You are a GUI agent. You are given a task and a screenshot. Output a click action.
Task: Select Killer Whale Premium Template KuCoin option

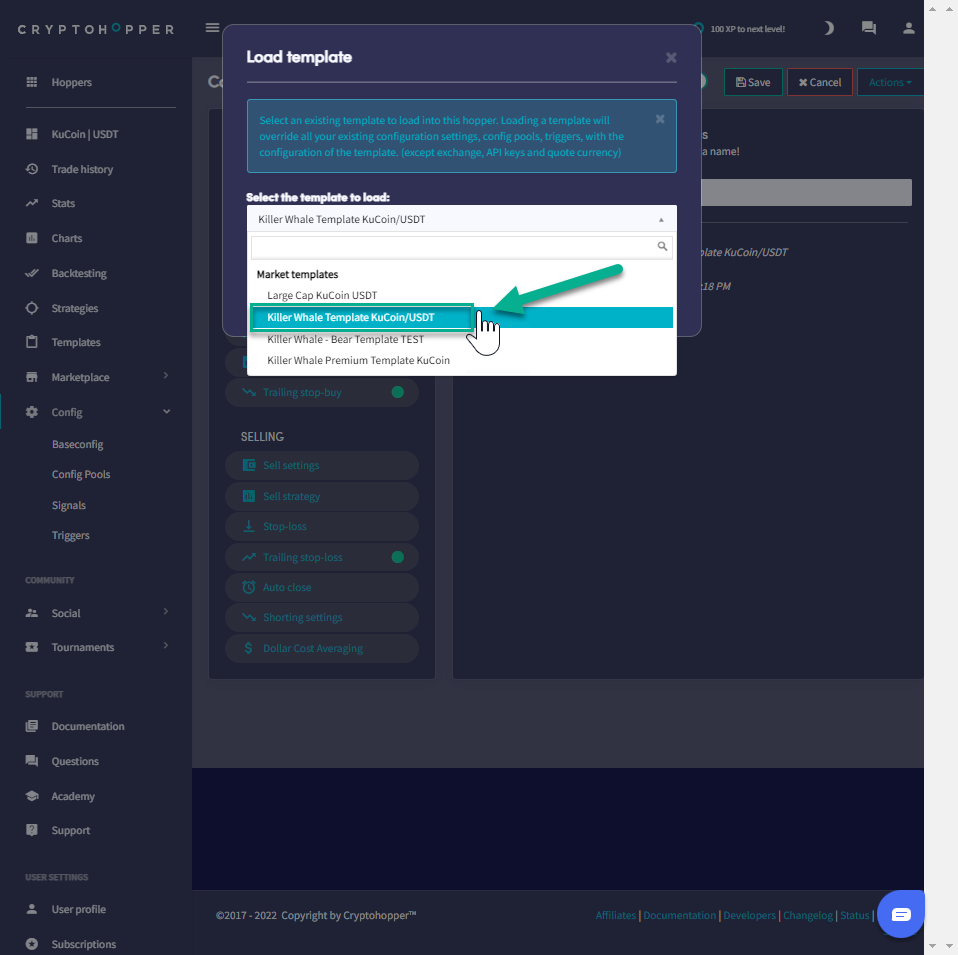pyautogui.click(x=358, y=360)
